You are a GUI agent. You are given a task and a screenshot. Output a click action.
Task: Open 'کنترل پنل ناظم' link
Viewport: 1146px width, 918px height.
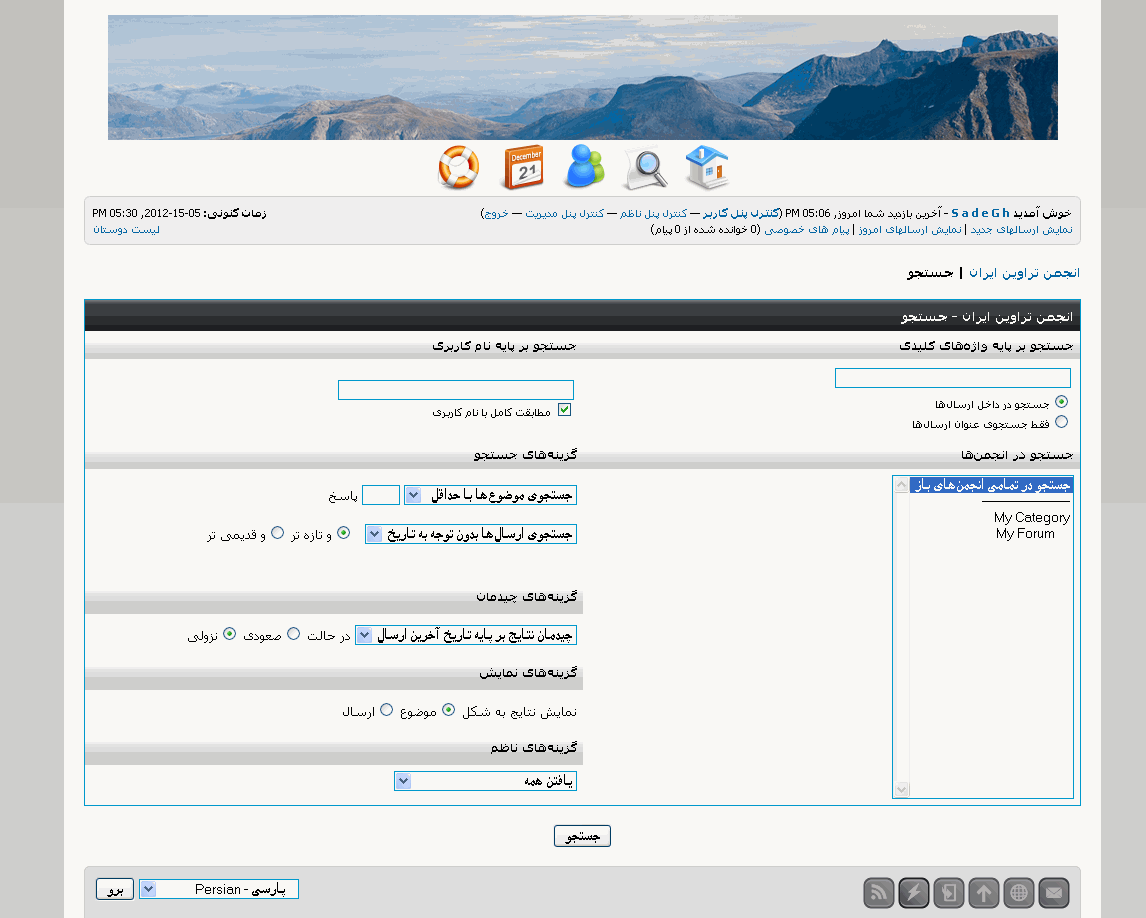pos(653,213)
